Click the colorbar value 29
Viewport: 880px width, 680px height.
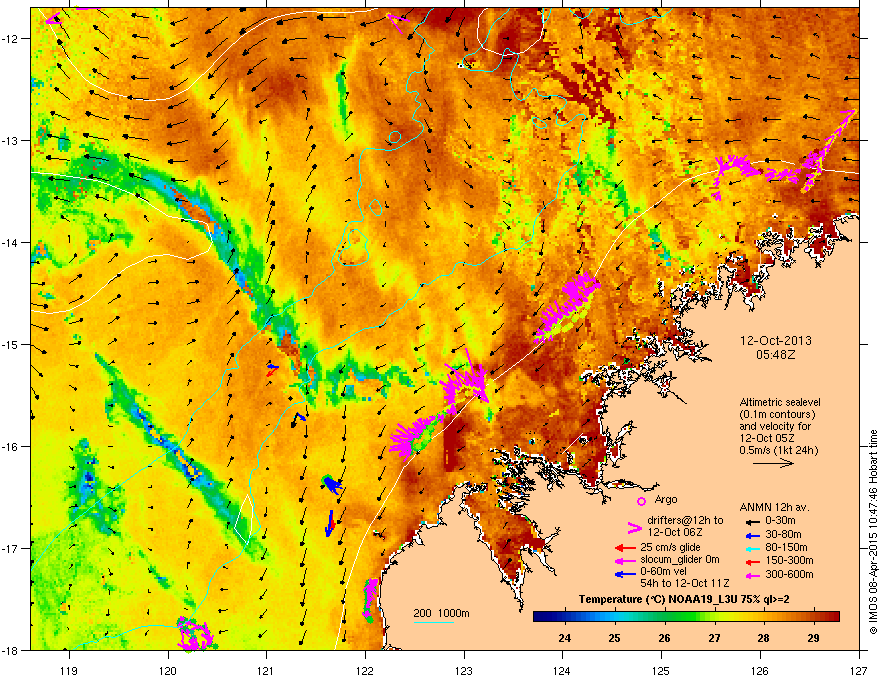click(813, 638)
